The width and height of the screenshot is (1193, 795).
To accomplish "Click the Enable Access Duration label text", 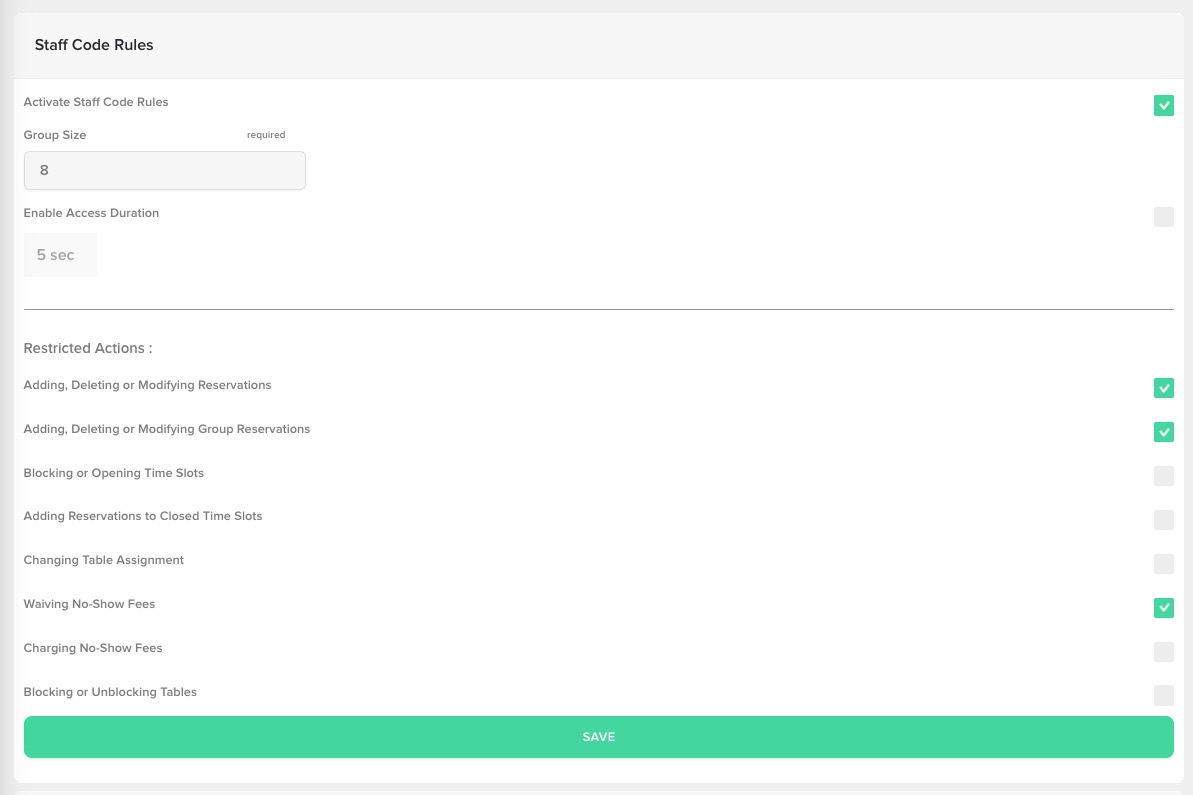I will click(x=91, y=213).
